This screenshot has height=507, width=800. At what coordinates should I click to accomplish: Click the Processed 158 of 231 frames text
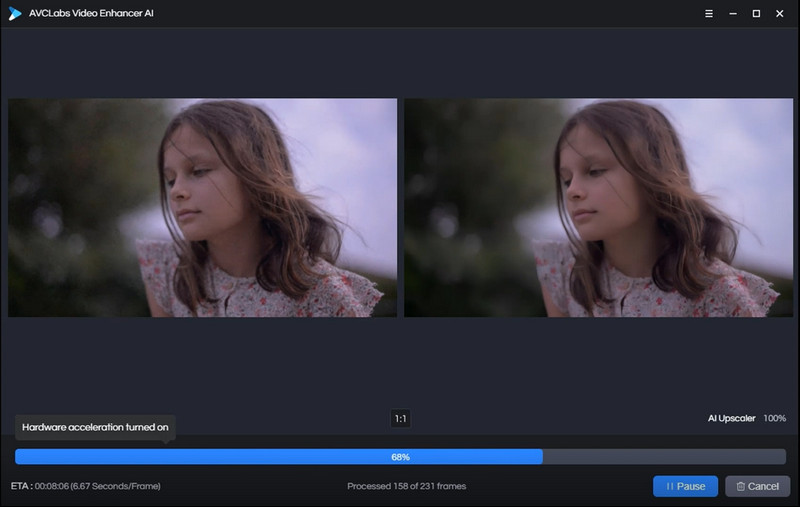407,486
